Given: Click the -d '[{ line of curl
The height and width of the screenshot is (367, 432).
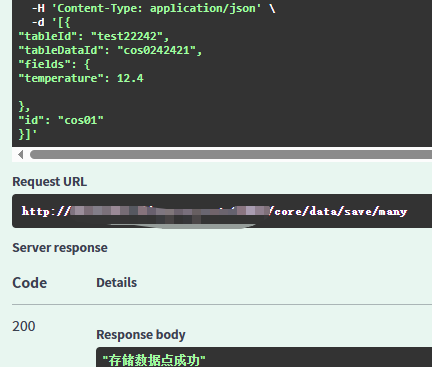Looking at the screenshot, I should (51, 22).
